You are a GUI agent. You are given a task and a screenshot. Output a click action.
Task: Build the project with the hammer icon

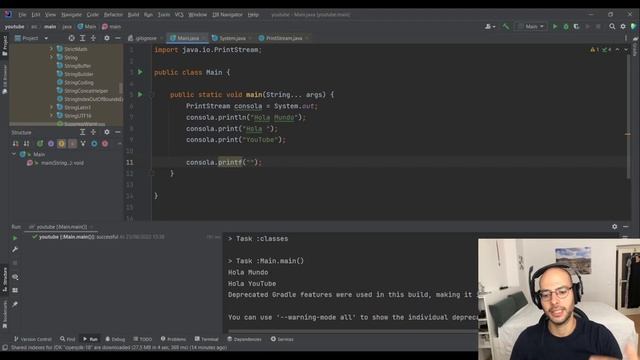(506, 27)
